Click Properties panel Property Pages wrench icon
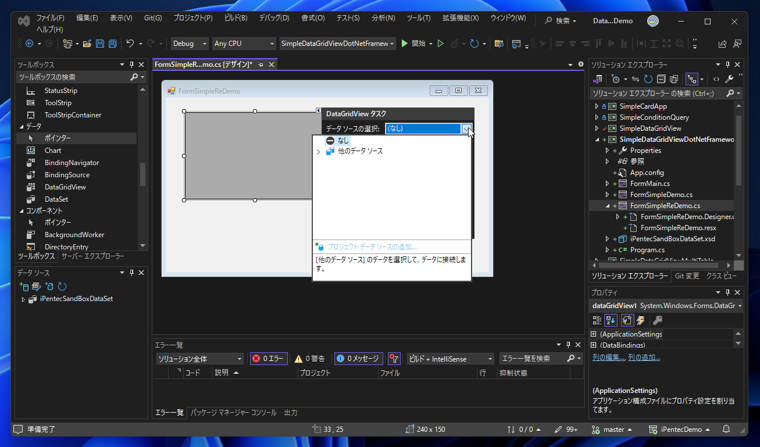This screenshot has width=760, height=447. [x=657, y=320]
